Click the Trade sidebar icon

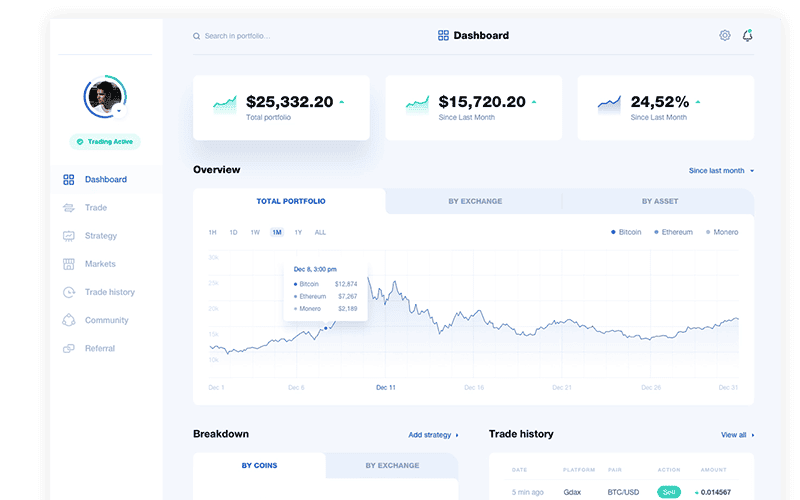coord(68,208)
